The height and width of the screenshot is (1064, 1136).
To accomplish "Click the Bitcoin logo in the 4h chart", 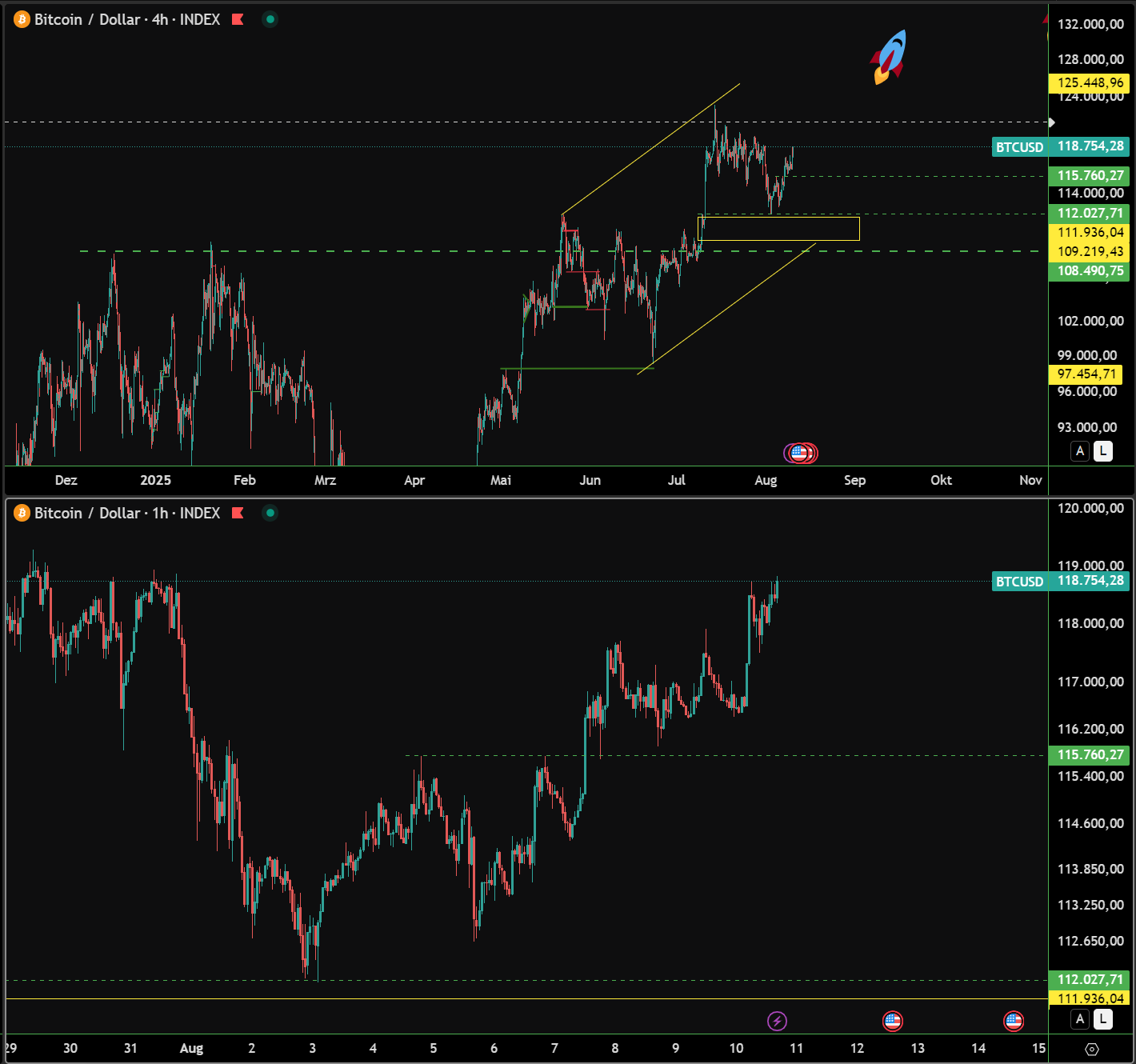I will click(x=22, y=20).
